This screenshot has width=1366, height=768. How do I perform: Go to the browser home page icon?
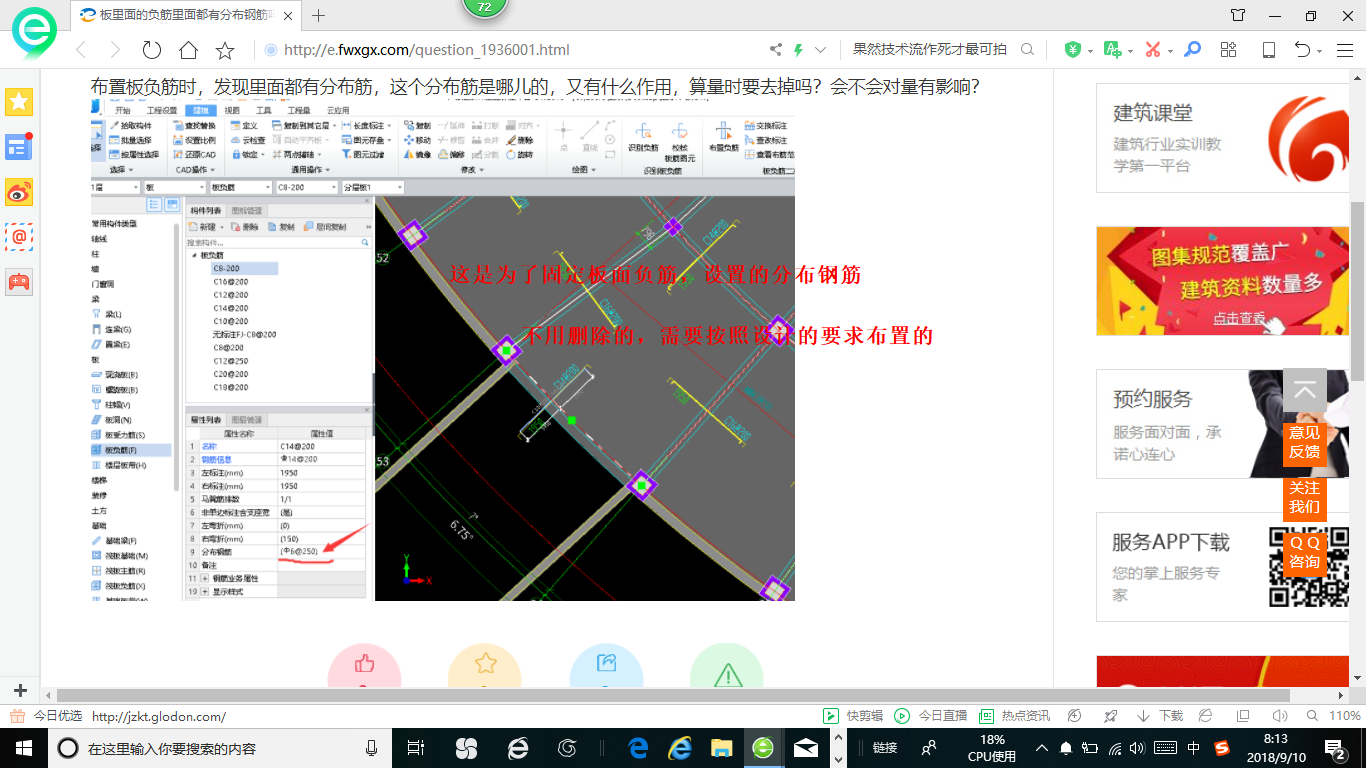[x=188, y=50]
